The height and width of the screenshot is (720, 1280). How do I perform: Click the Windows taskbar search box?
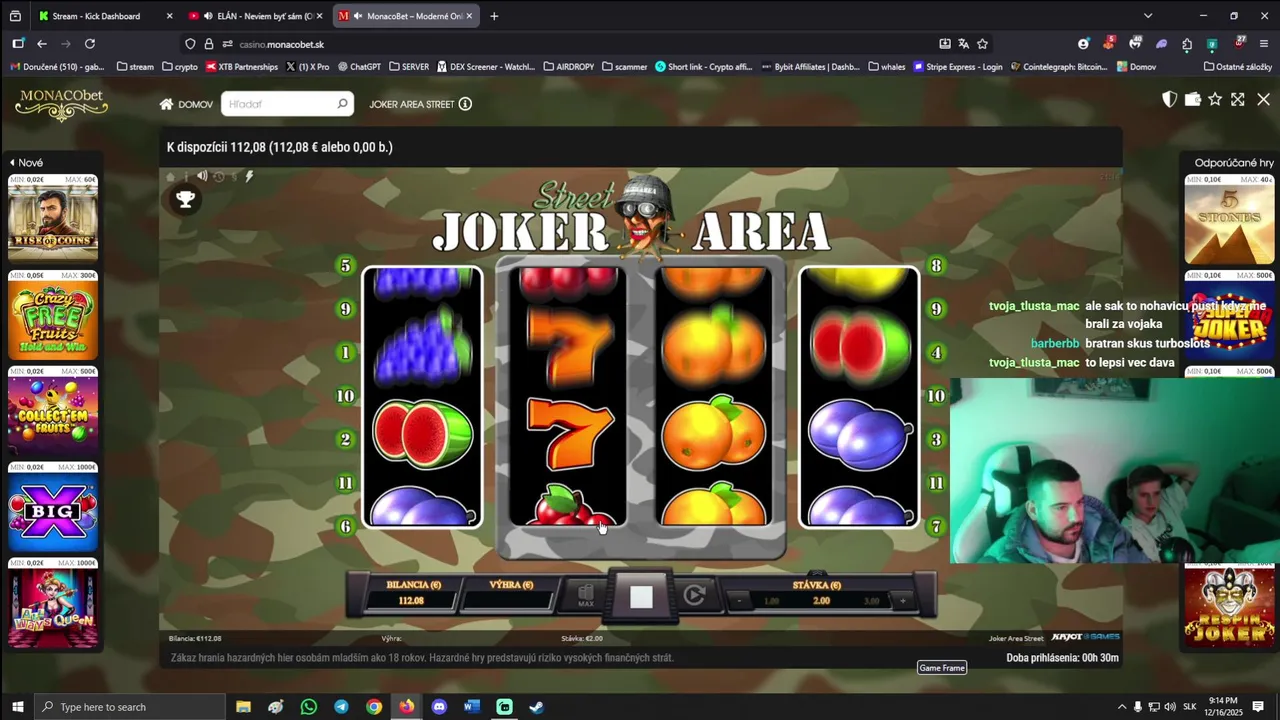pyautogui.click(x=130, y=707)
